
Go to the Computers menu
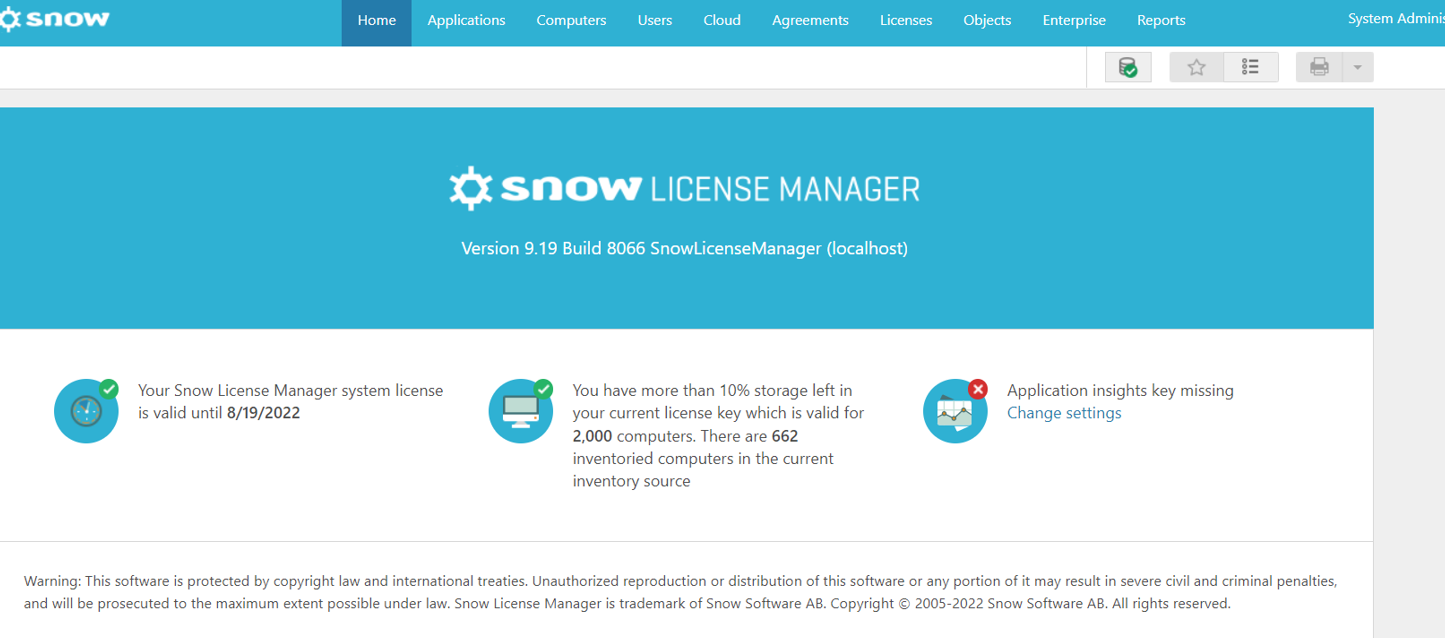click(571, 20)
